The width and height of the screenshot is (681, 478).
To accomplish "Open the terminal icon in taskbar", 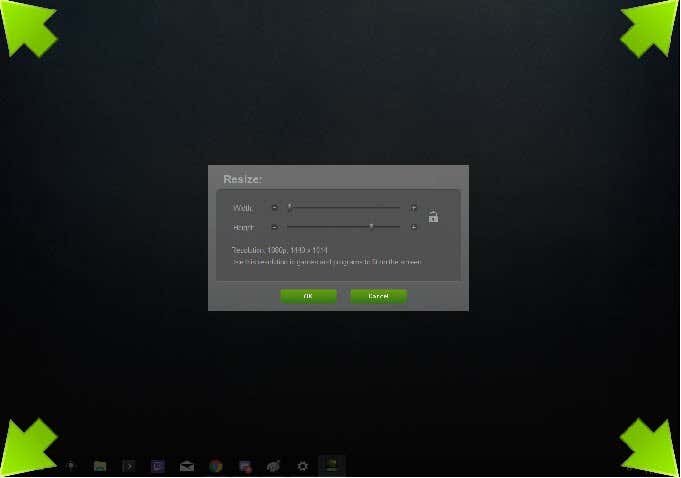I will click(129, 466).
